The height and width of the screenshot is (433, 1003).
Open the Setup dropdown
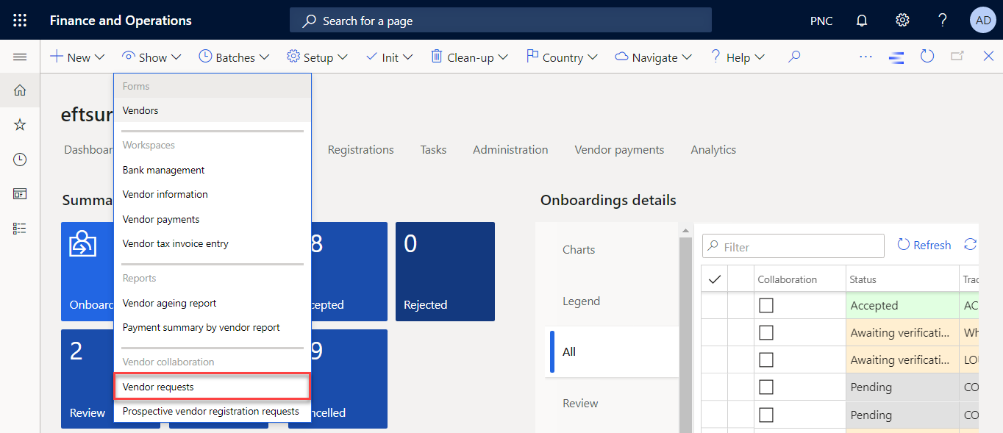tap(317, 58)
